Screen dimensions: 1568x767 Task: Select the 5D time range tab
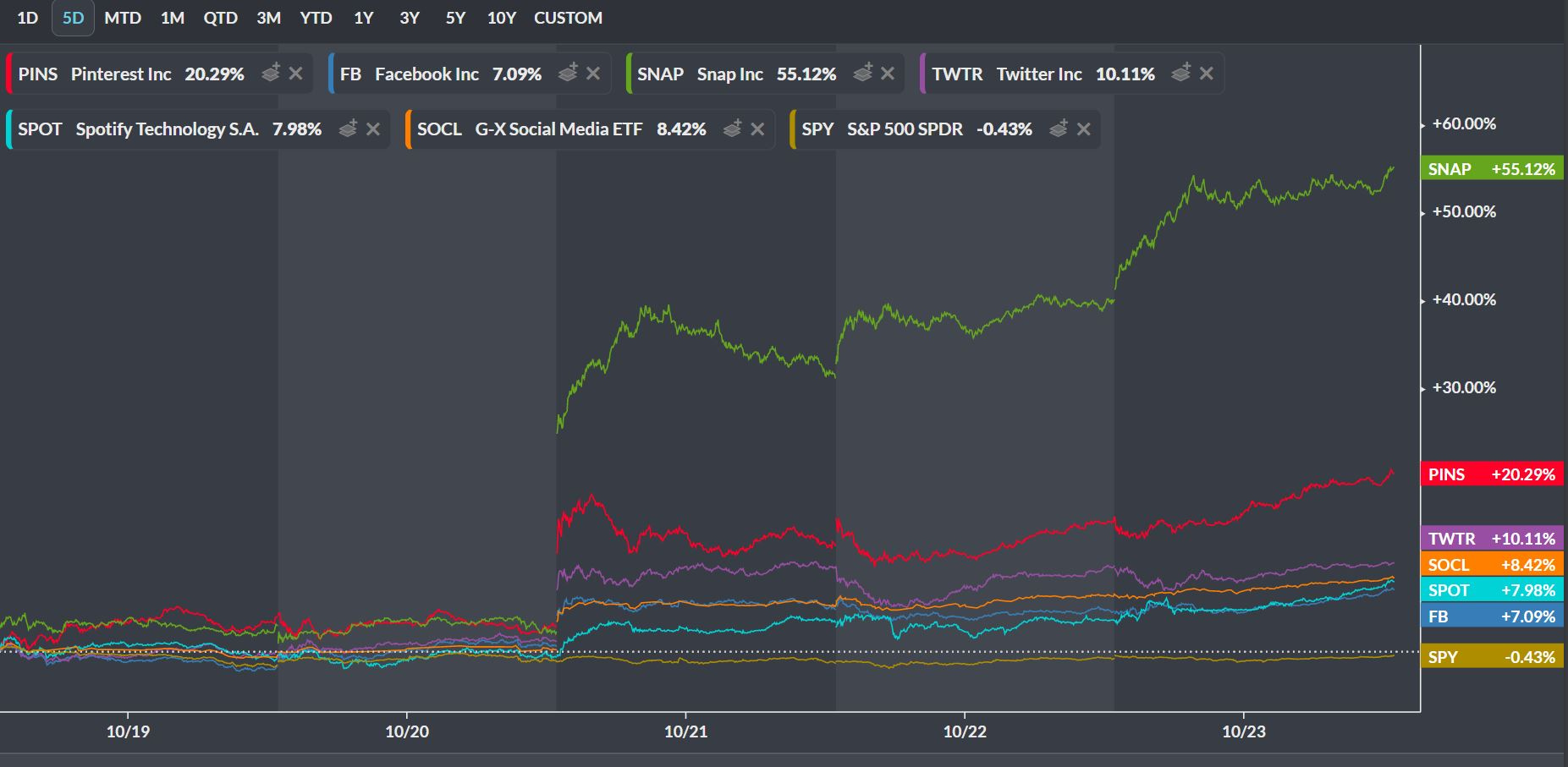(73, 18)
